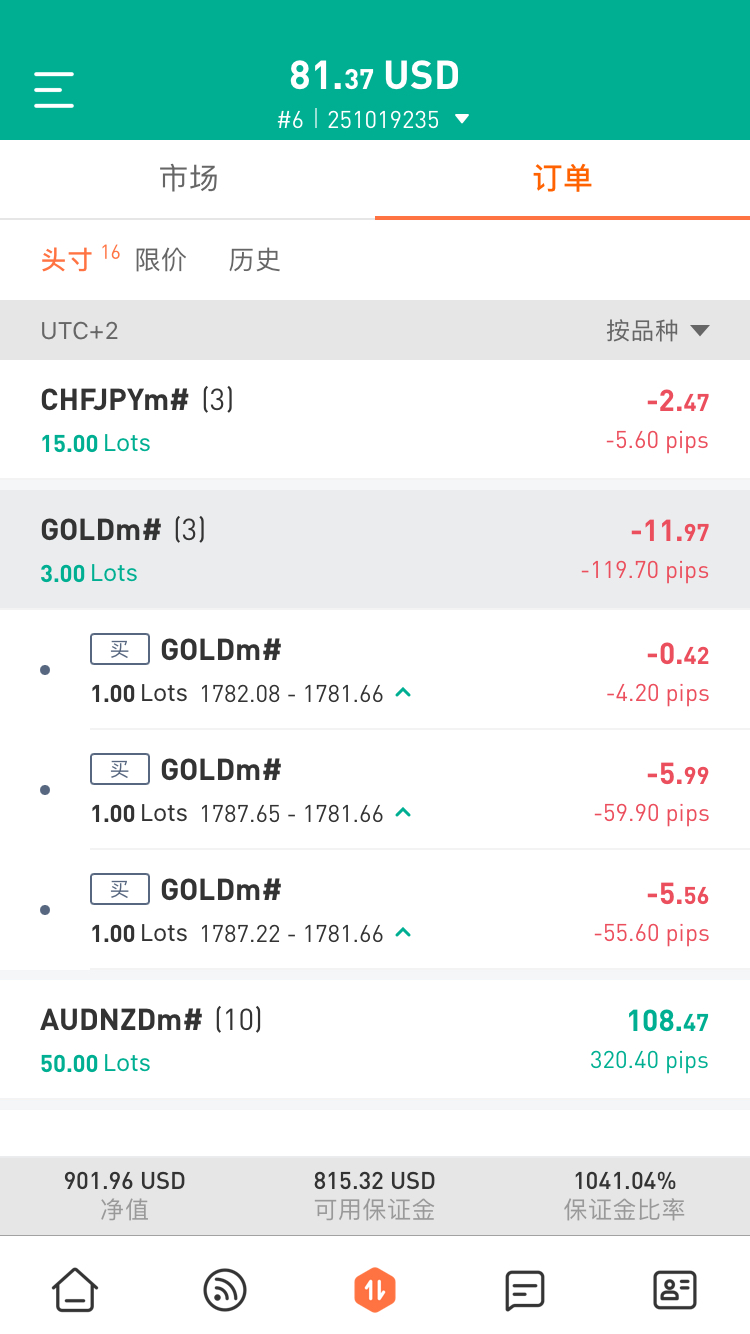Open the 历史 sub-tab
Viewport: 750px width, 1334px height.
point(254,260)
